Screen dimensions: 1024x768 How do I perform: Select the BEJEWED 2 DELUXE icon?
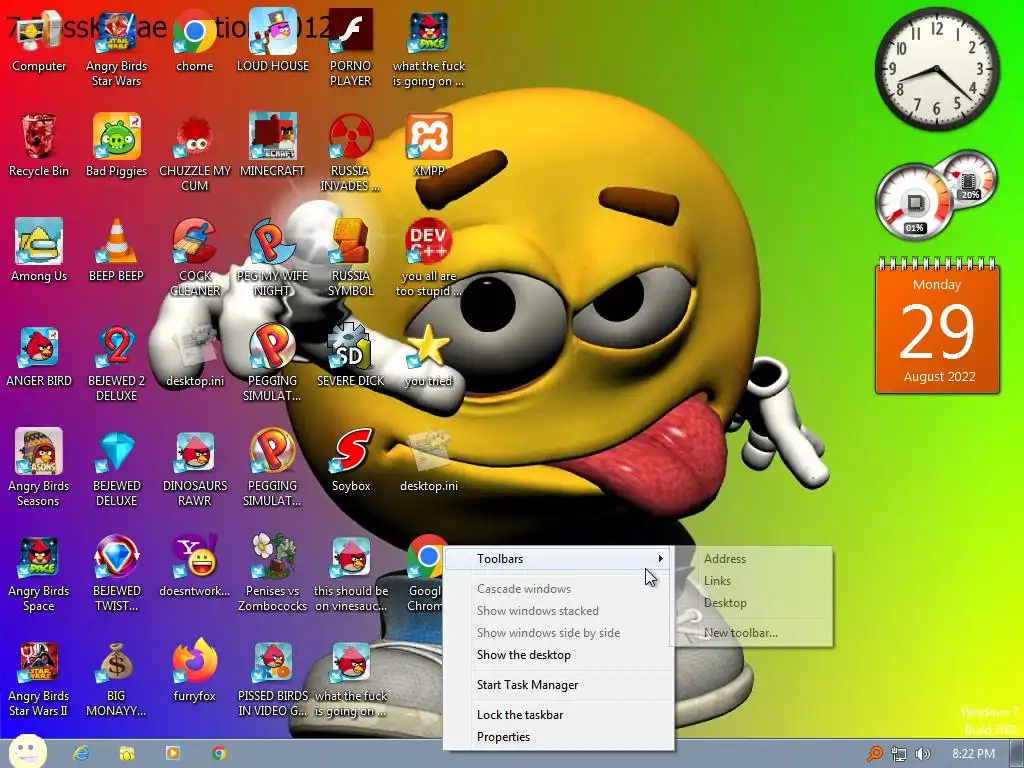pos(116,363)
